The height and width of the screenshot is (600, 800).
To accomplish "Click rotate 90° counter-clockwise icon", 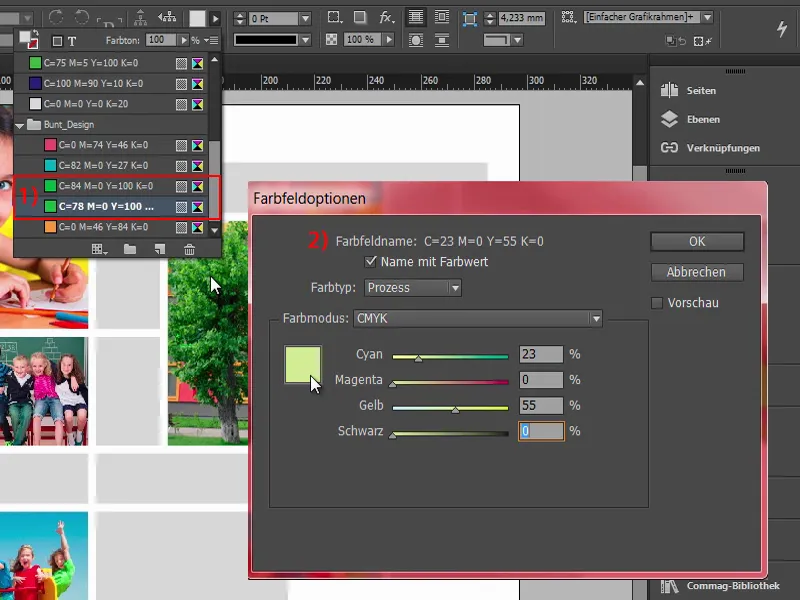I will pyautogui.click(x=82, y=17).
